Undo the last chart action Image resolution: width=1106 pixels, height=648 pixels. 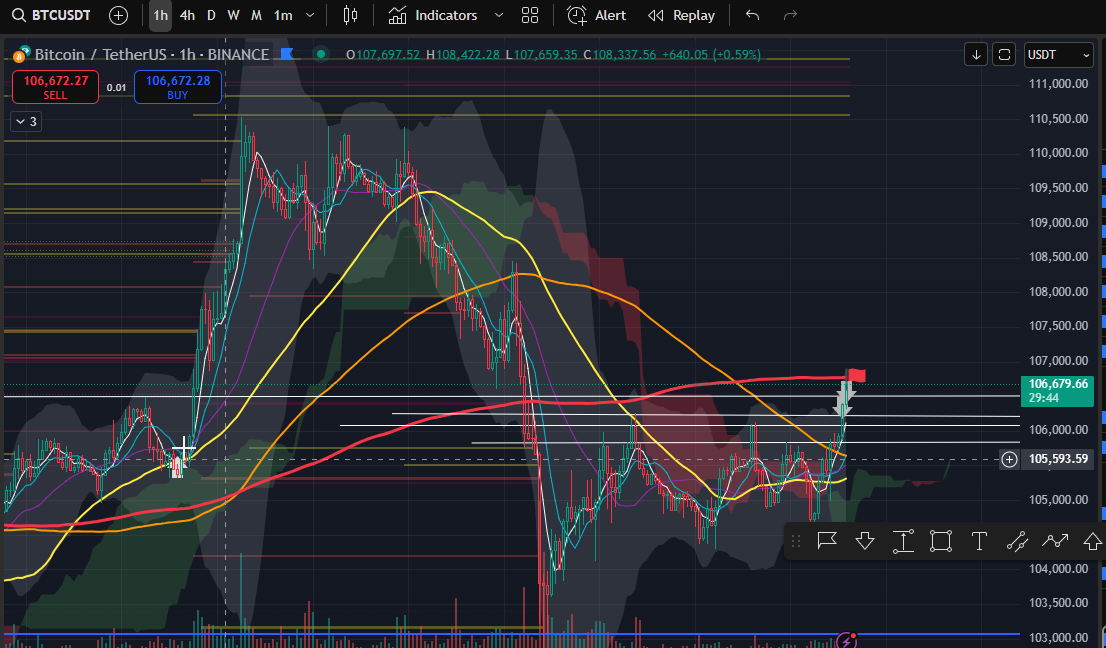tap(753, 16)
